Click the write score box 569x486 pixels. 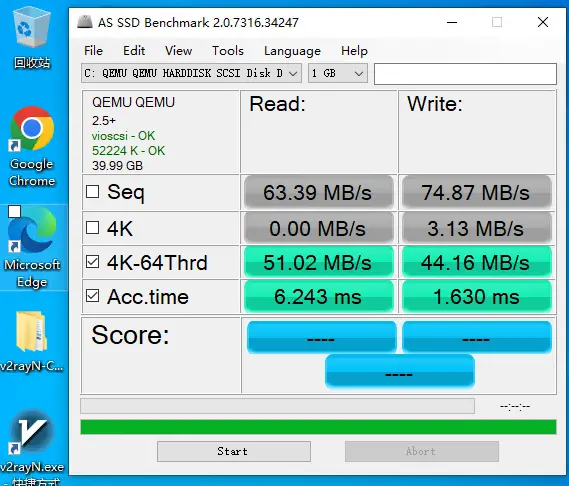point(477,337)
